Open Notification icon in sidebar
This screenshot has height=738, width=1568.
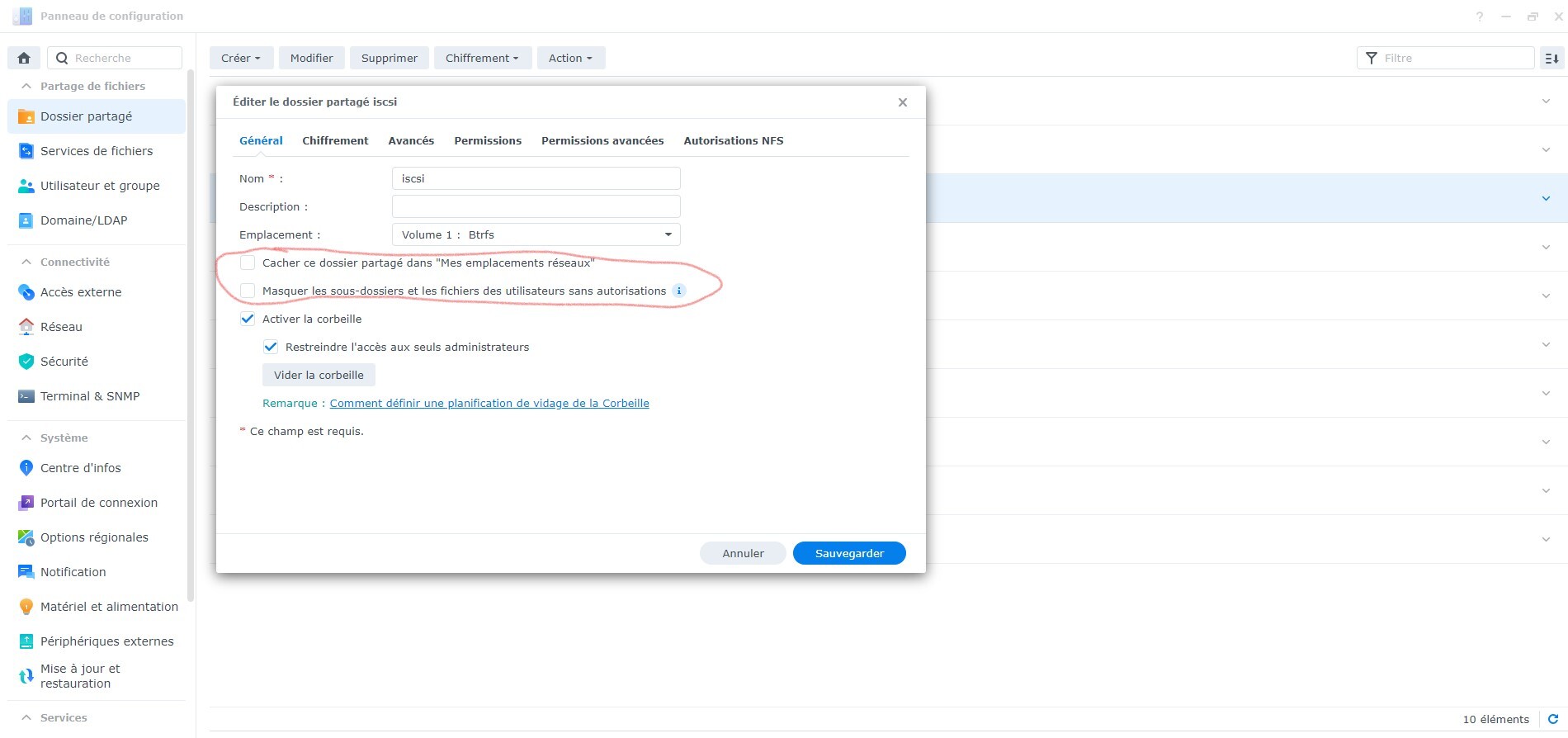tap(26, 572)
